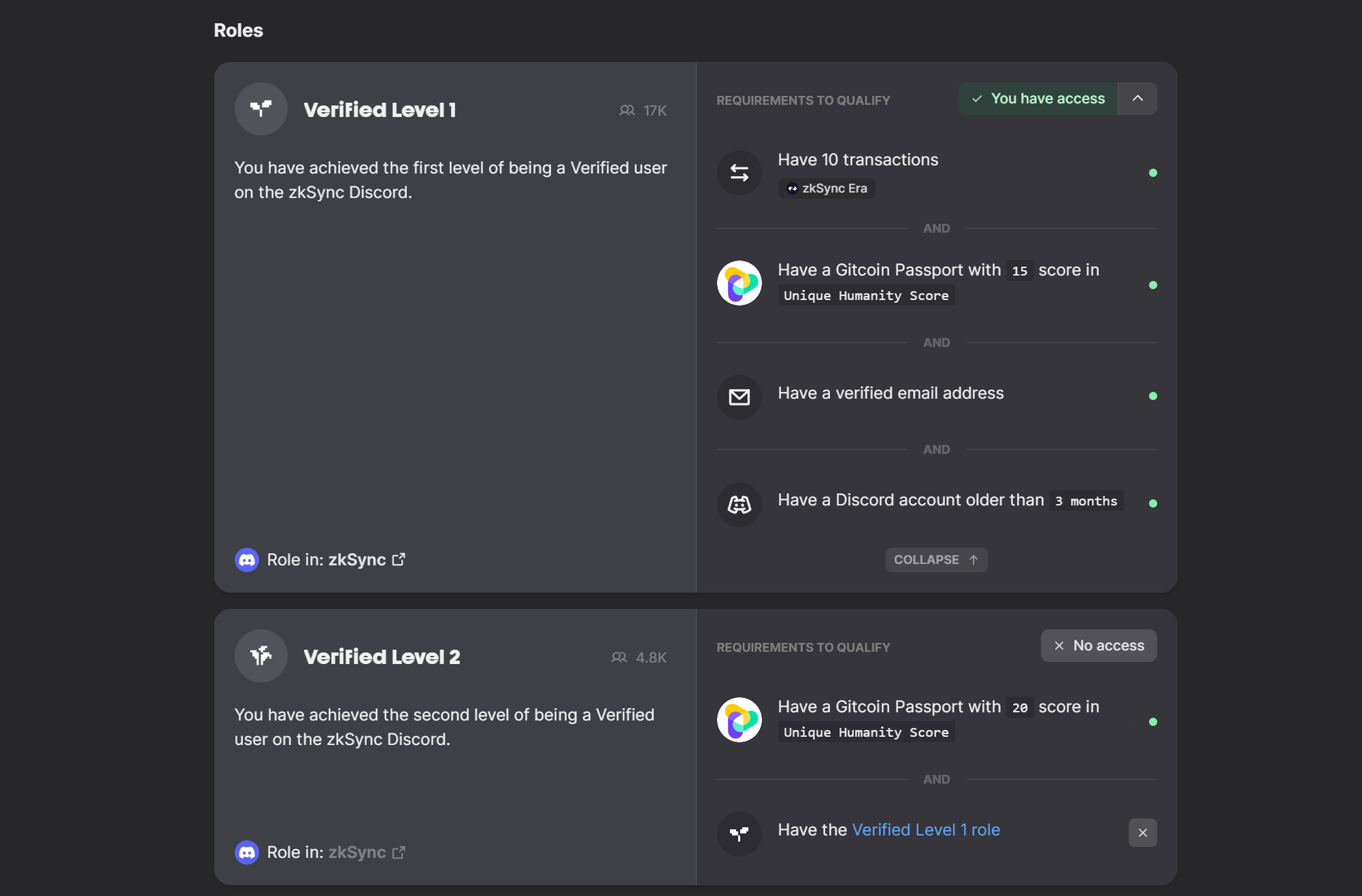Click the You have access badge

1037,99
